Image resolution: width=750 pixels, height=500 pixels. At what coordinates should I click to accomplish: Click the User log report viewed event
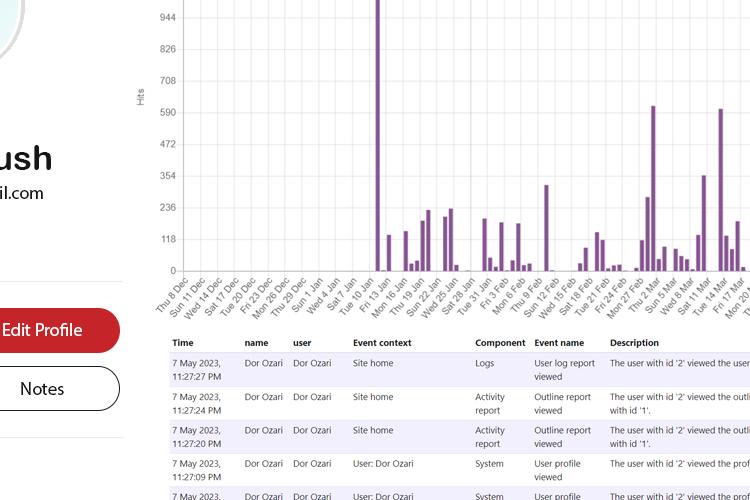(x=564, y=370)
